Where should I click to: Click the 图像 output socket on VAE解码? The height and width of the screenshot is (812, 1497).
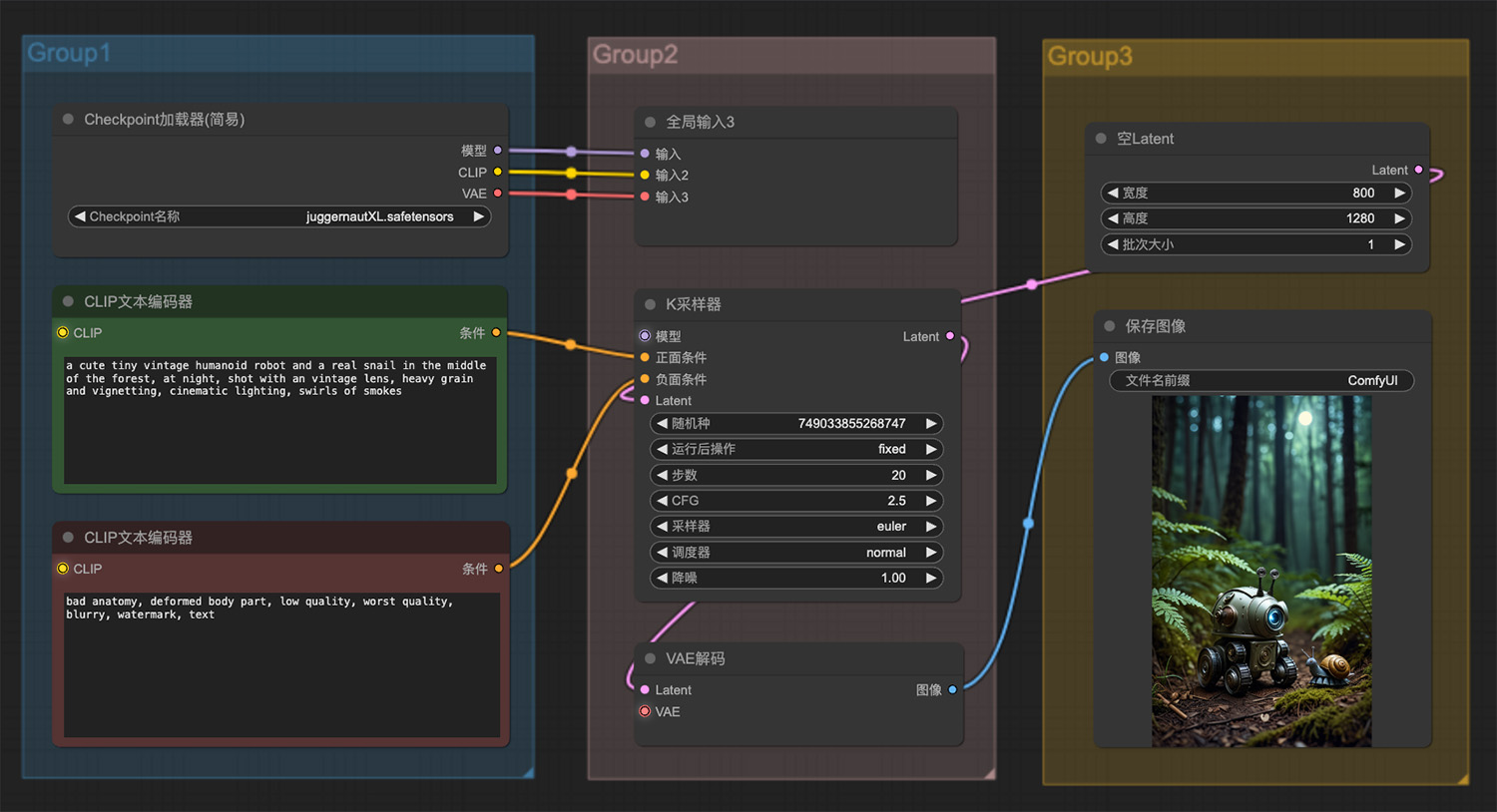click(952, 689)
